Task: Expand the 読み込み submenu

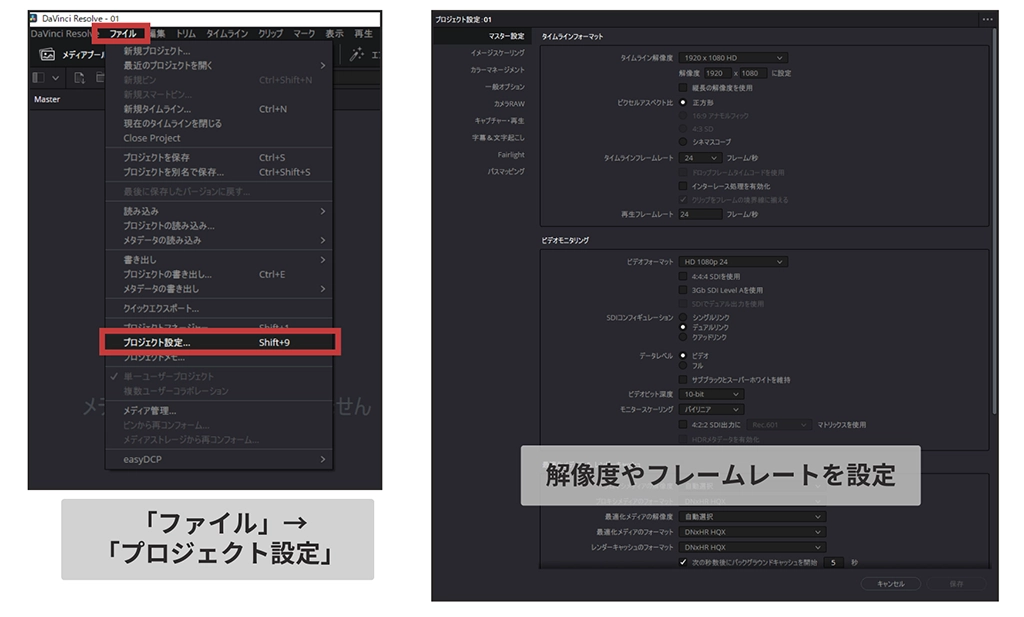Action: point(219,211)
